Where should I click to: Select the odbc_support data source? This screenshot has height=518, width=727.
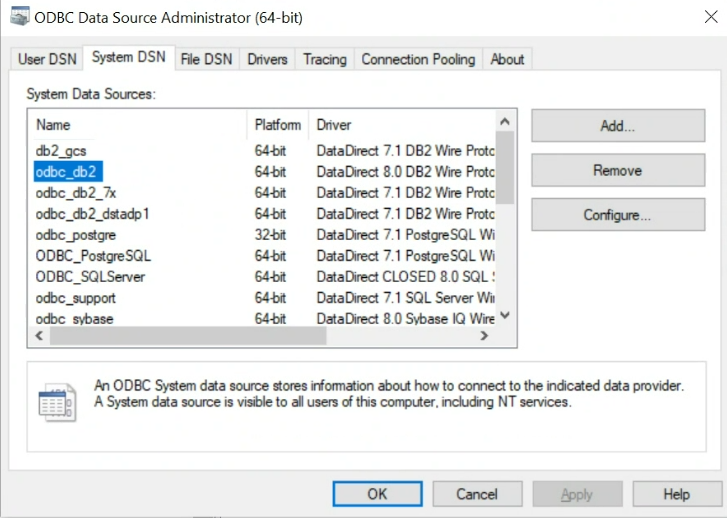click(76, 298)
